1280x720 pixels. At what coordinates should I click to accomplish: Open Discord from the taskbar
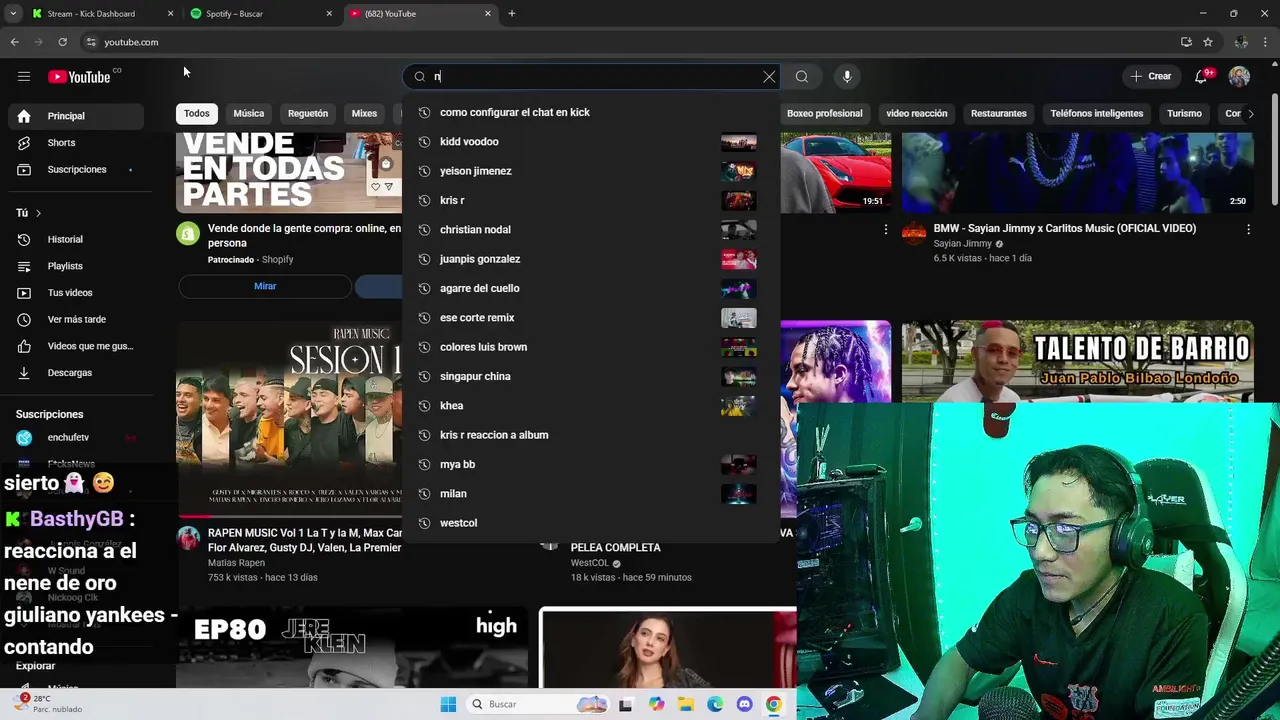(744, 704)
